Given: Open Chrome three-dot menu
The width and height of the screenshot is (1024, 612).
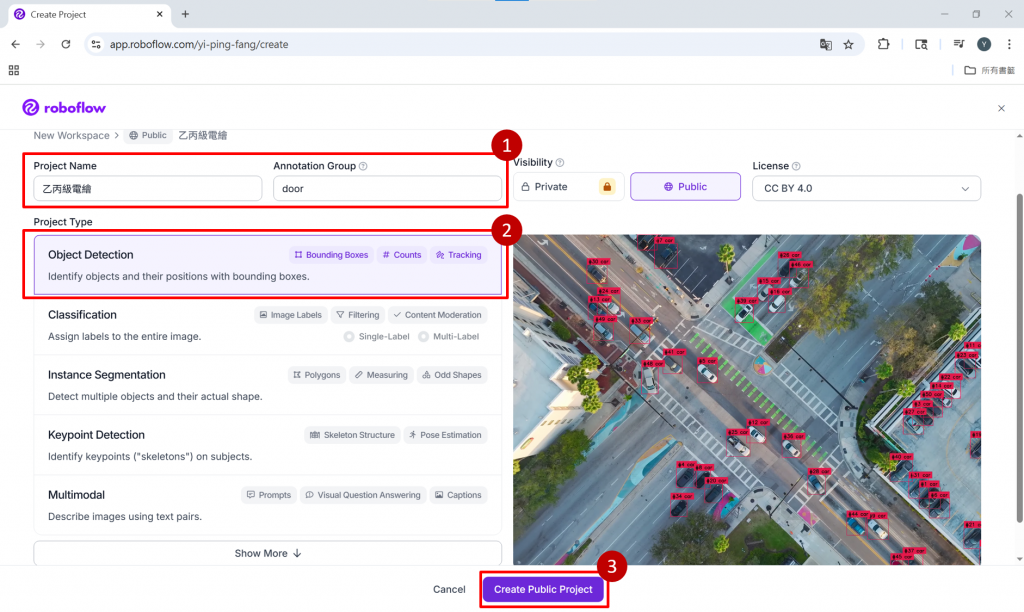Looking at the screenshot, I should point(1009,44).
